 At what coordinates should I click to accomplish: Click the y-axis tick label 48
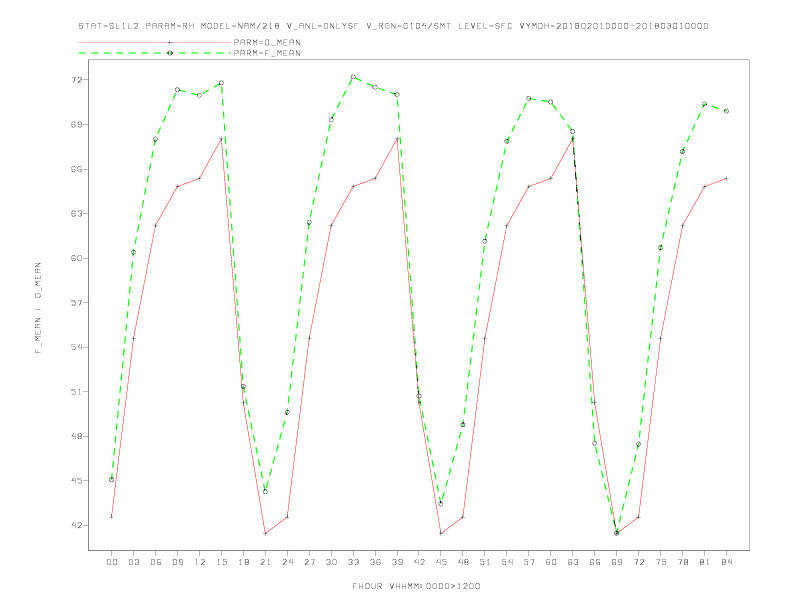(76, 436)
